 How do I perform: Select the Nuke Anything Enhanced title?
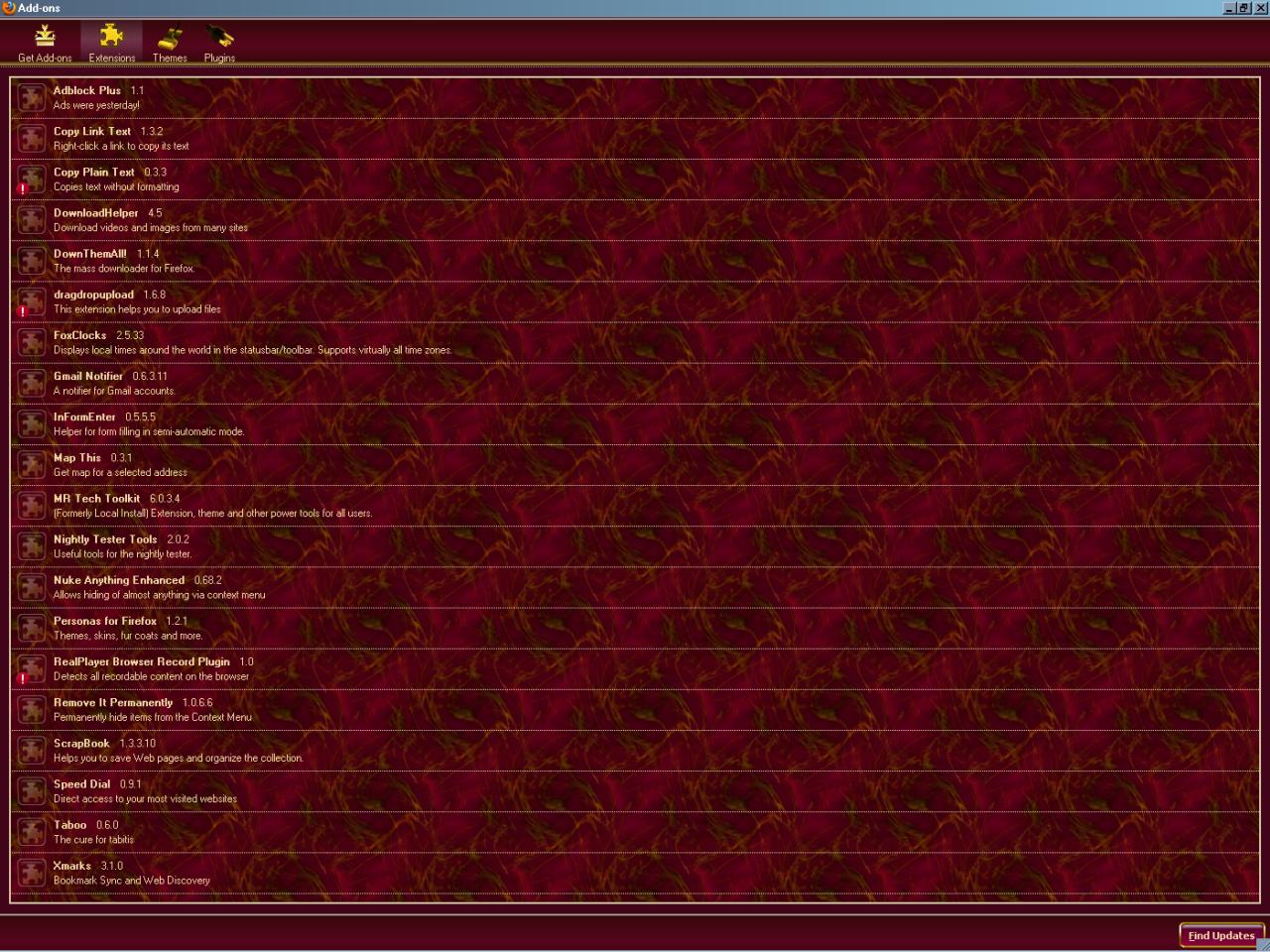tap(119, 580)
